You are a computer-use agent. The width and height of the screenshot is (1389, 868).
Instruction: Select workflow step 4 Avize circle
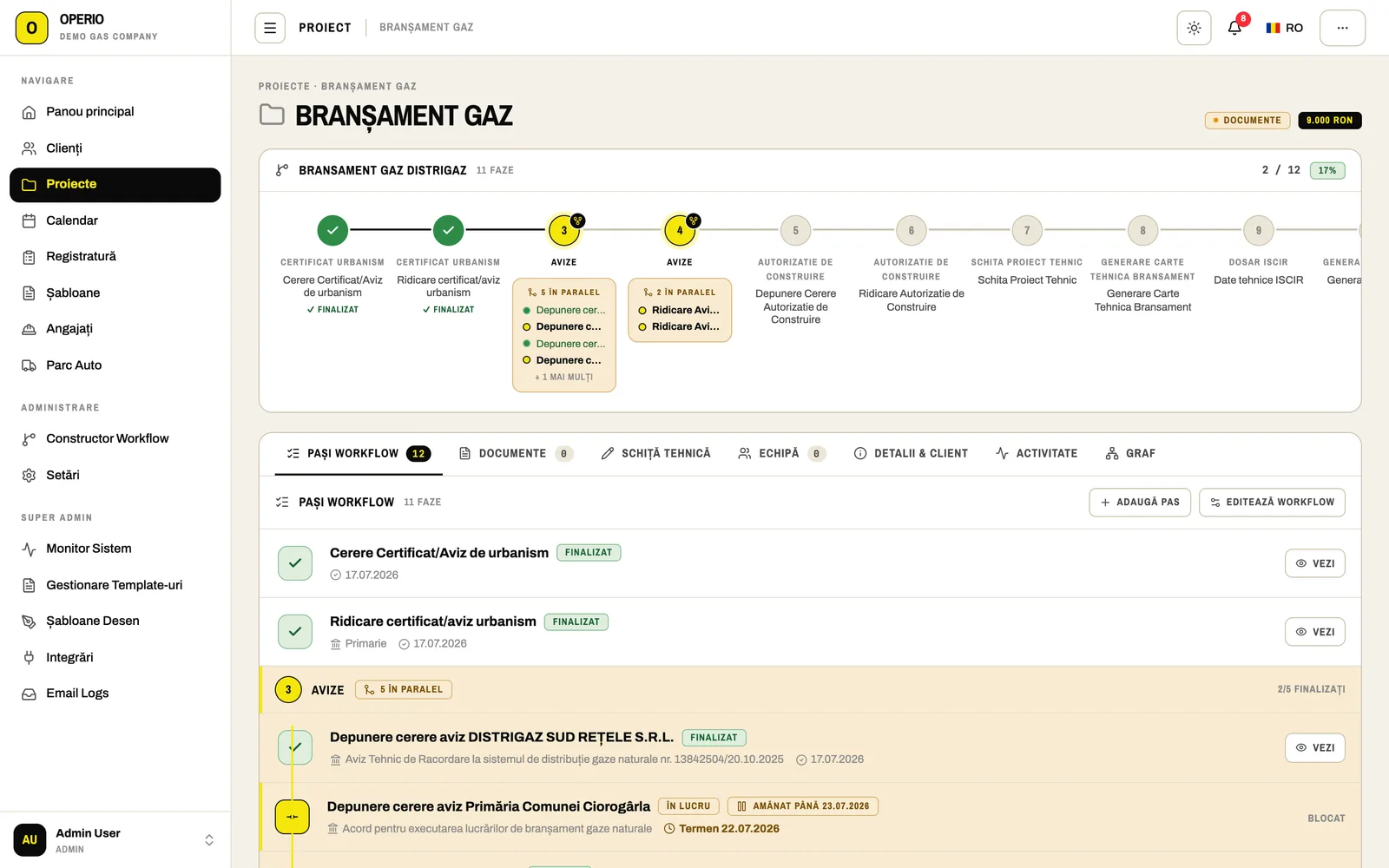point(680,231)
